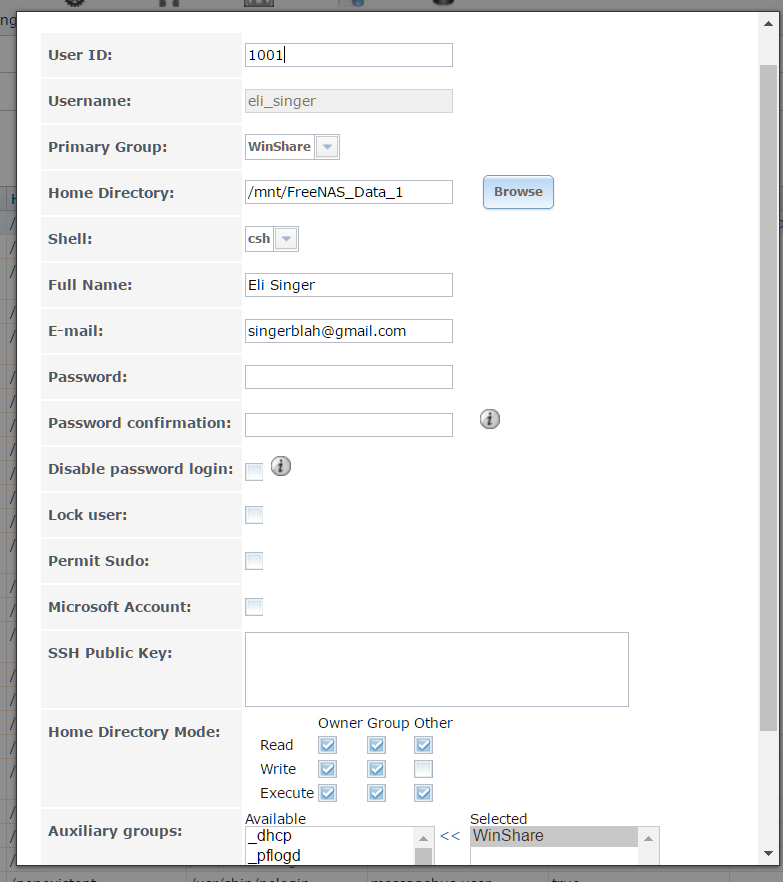Screen dimensions: 783x882
Task: Uncheck Group Read permission
Action: pos(376,745)
